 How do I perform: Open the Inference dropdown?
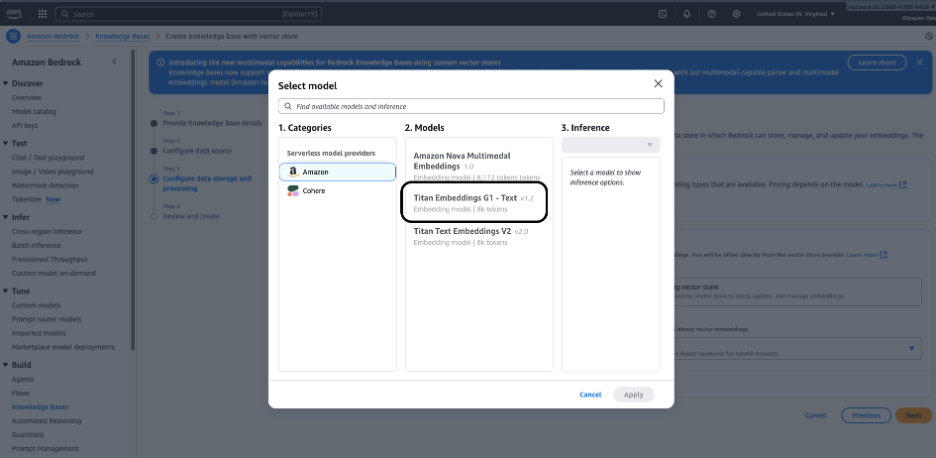click(x=611, y=145)
